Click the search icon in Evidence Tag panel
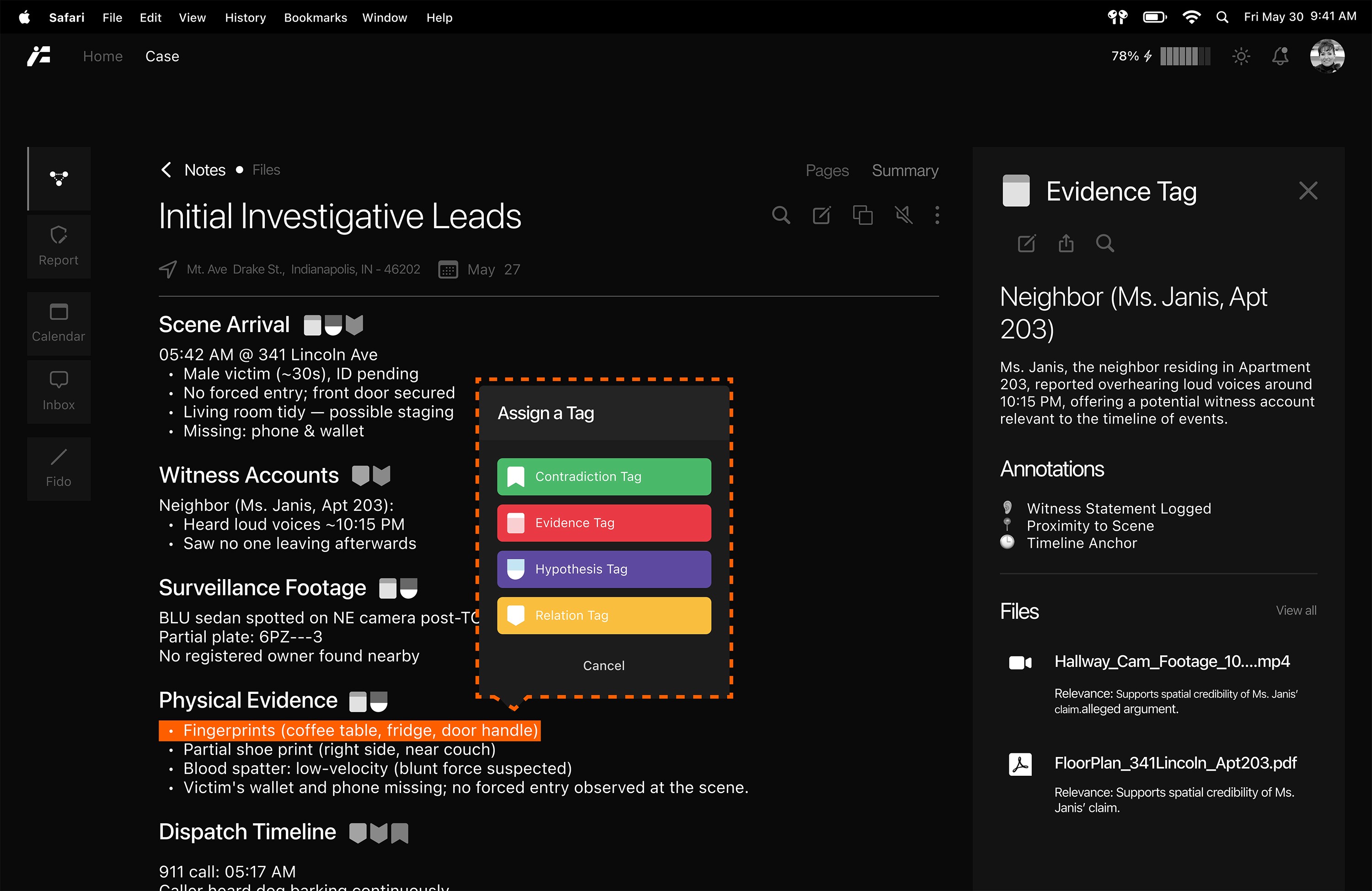This screenshot has width=1372, height=891. point(1104,243)
